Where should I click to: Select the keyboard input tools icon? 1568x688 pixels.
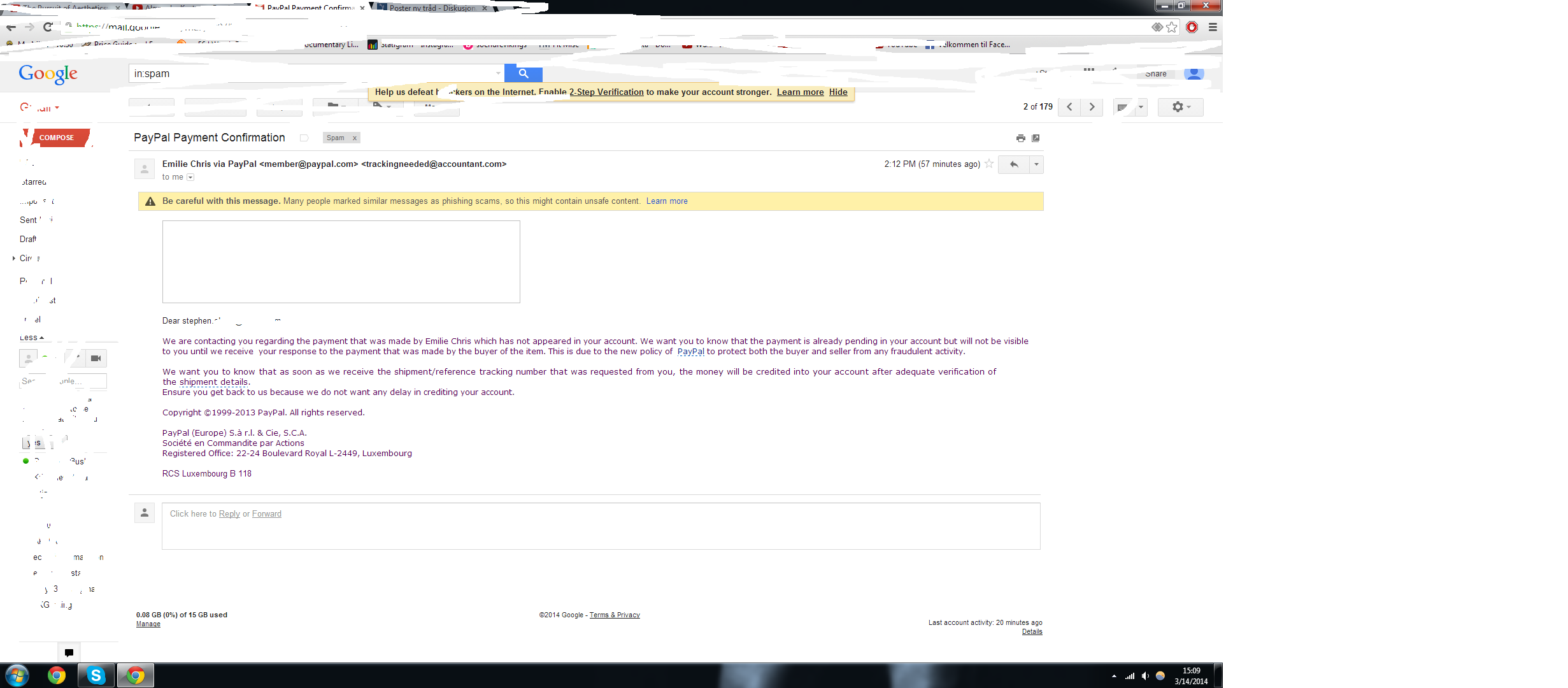[x=1123, y=107]
